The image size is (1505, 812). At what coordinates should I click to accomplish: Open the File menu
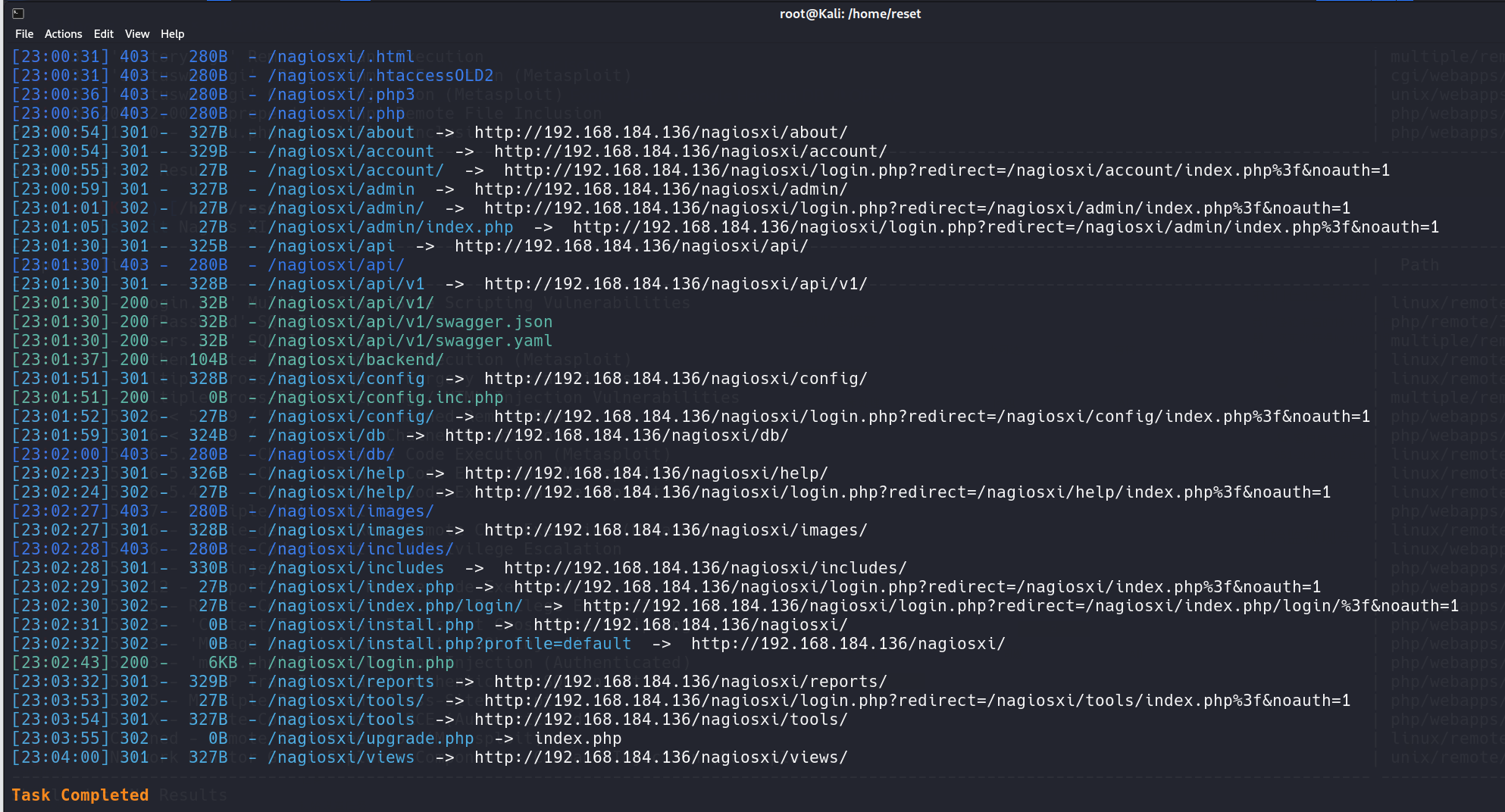[24, 34]
